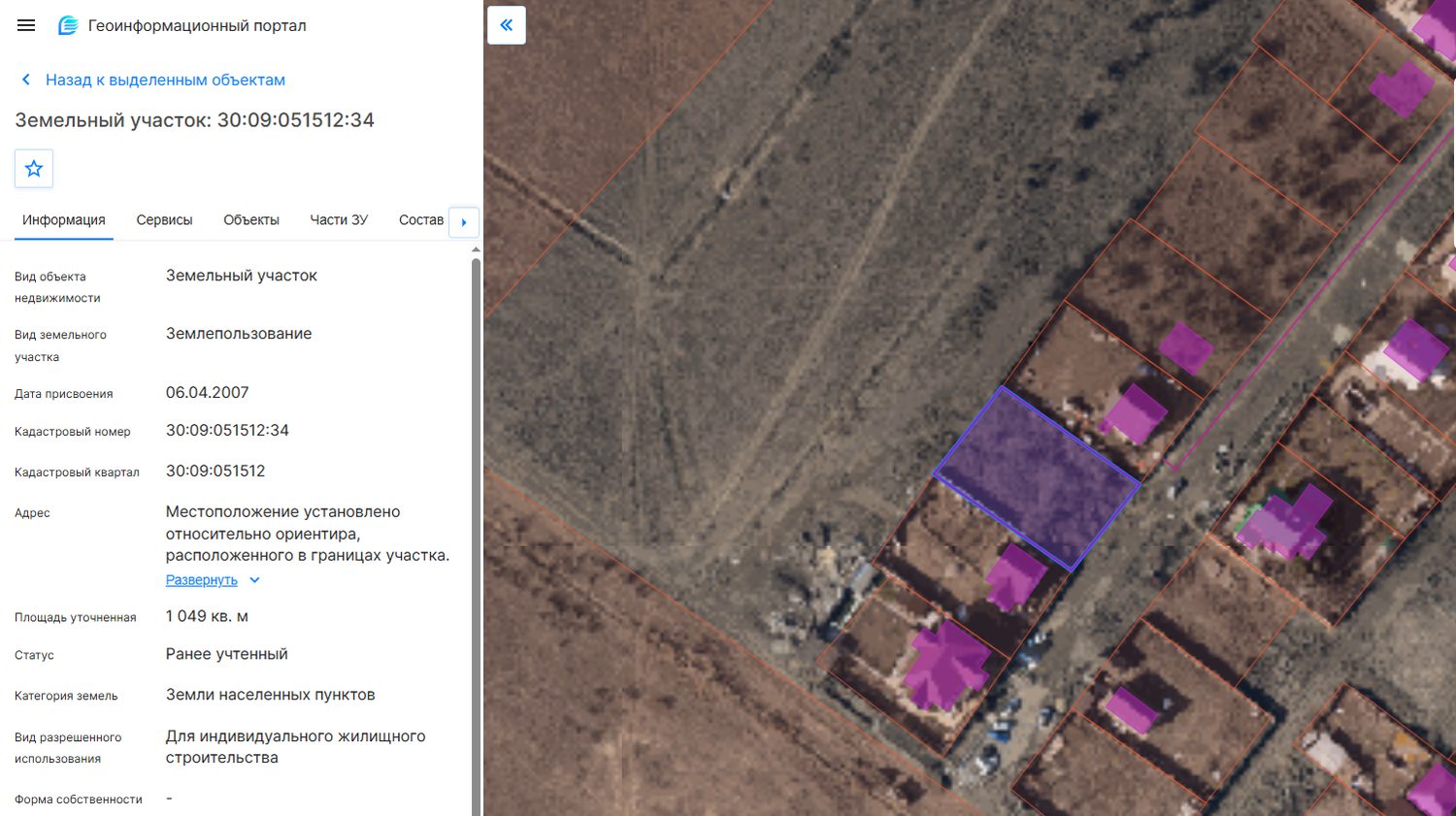Click the area value 1 049 кв. м

point(207,616)
